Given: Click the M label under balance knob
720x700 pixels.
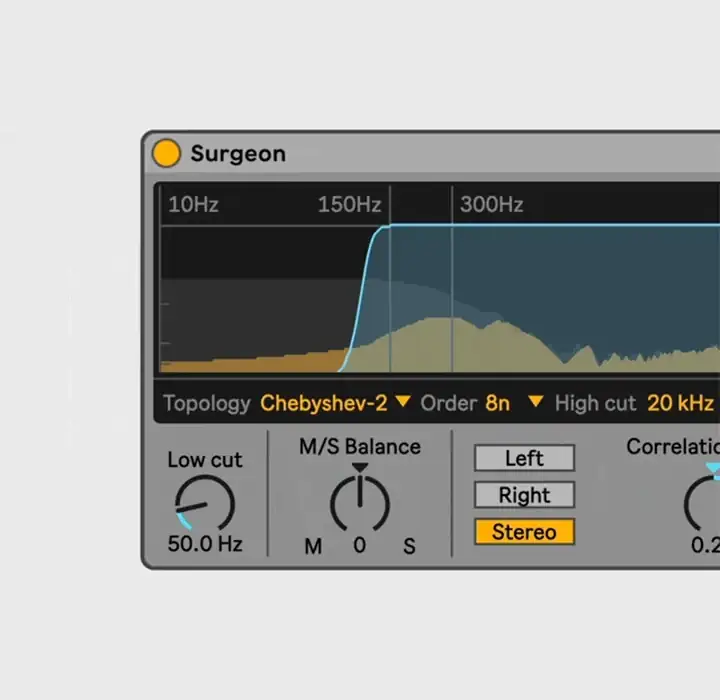Looking at the screenshot, I should tap(313, 547).
